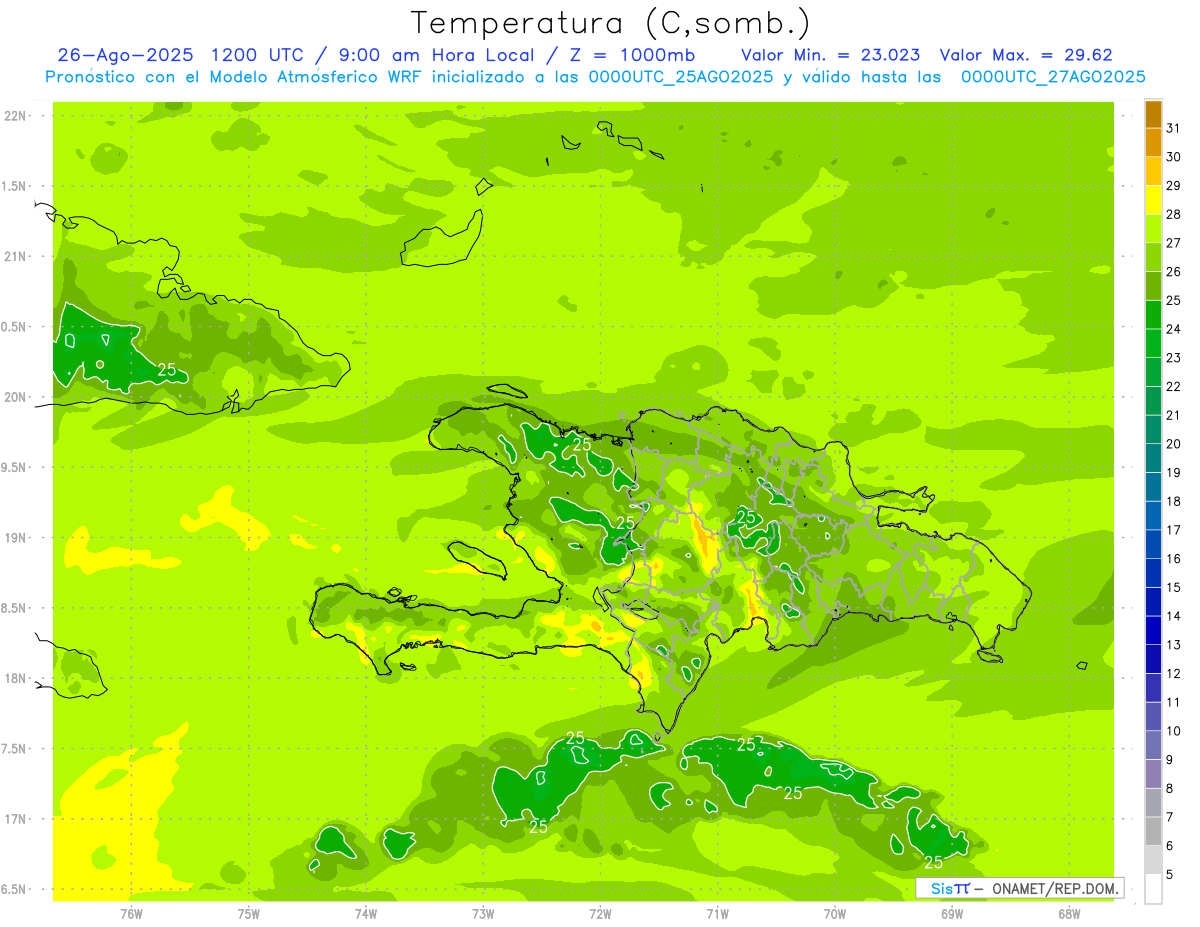The height and width of the screenshot is (927, 1200).
Task: Click '0000UTC_27AGO2025' valid-until timestamp
Action: pos(1053,77)
